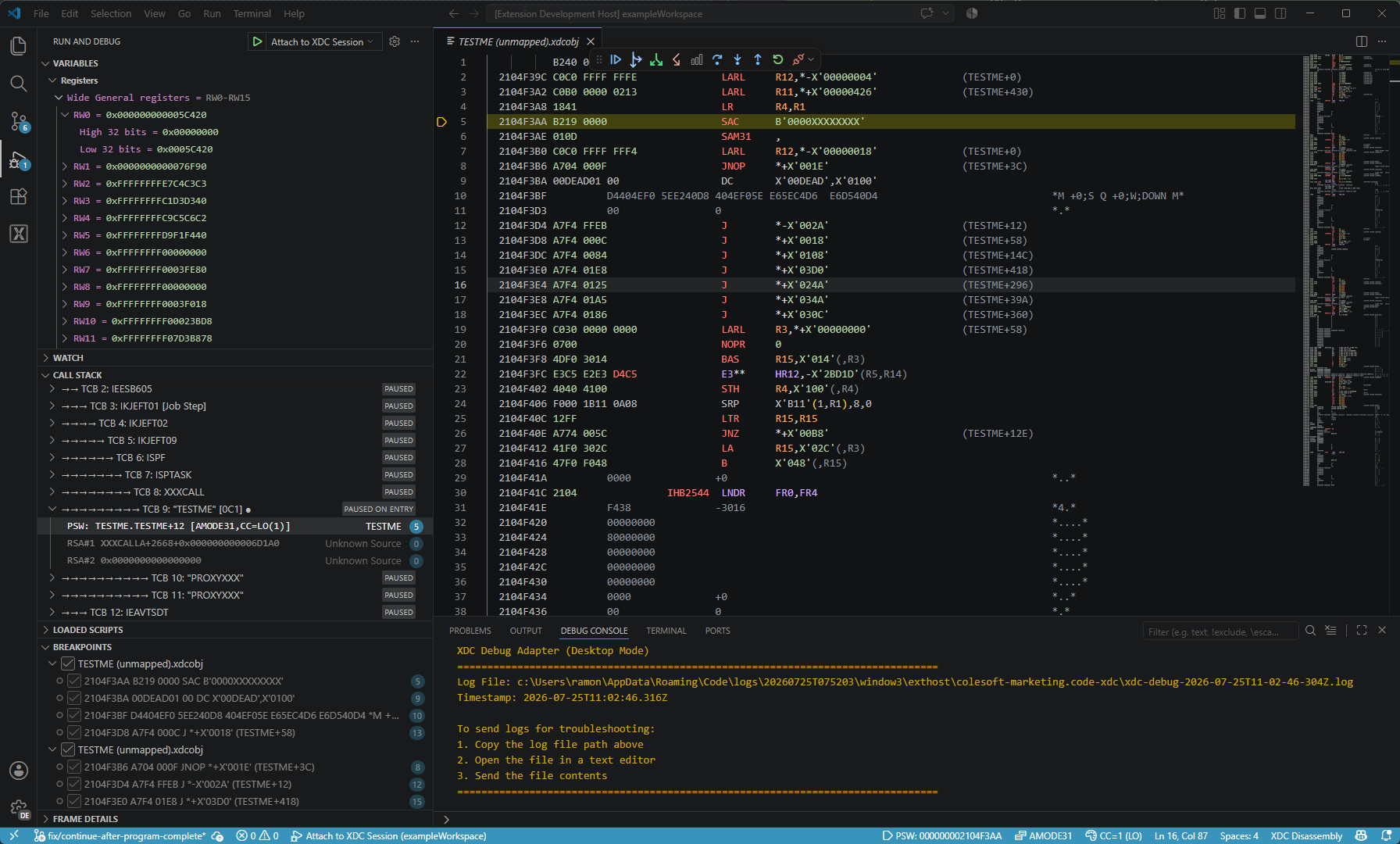Start debugging with the green play button
The height and width of the screenshot is (844, 1400).
[257, 41]
